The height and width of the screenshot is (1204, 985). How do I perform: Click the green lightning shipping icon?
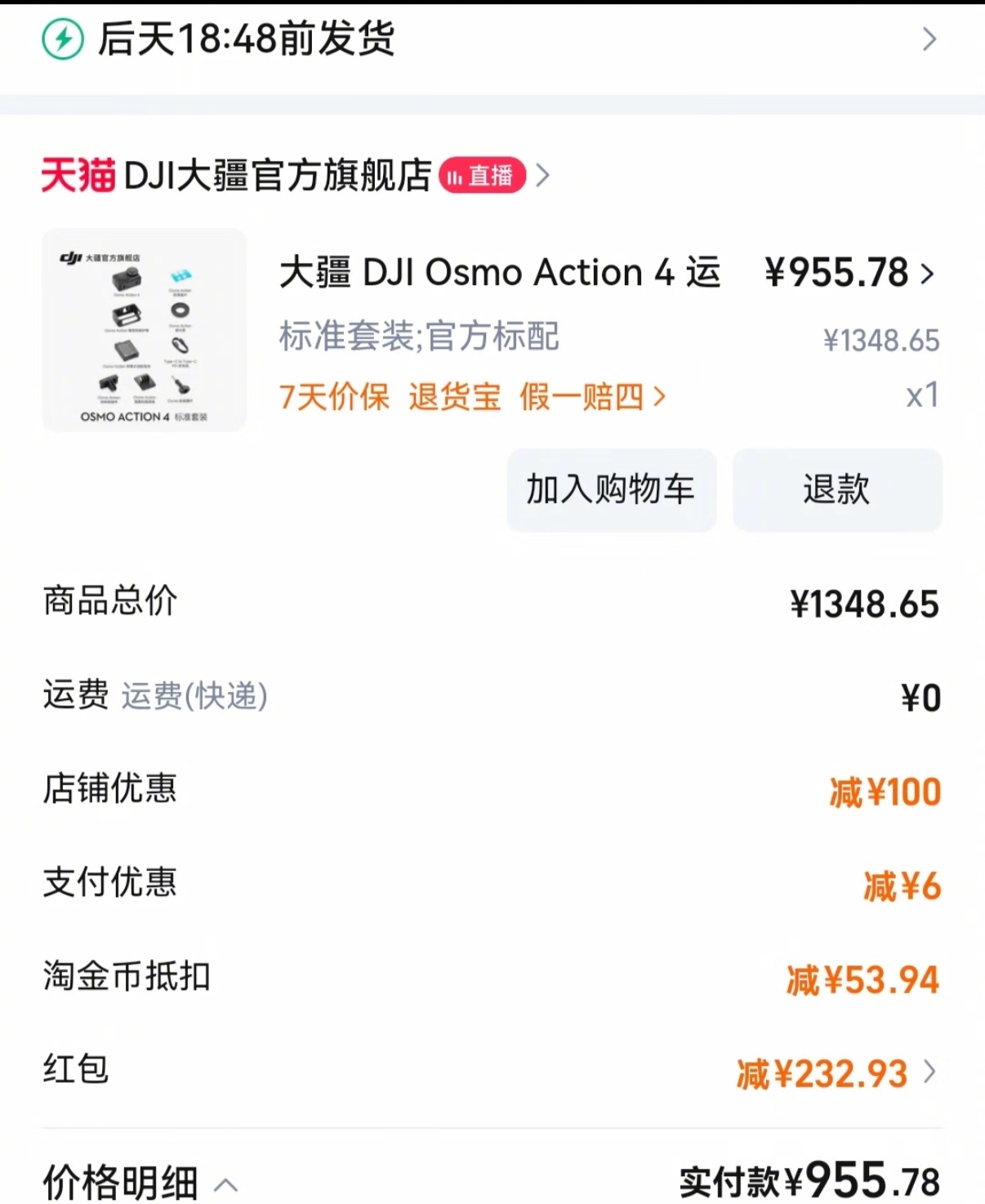tap(63, 39)
